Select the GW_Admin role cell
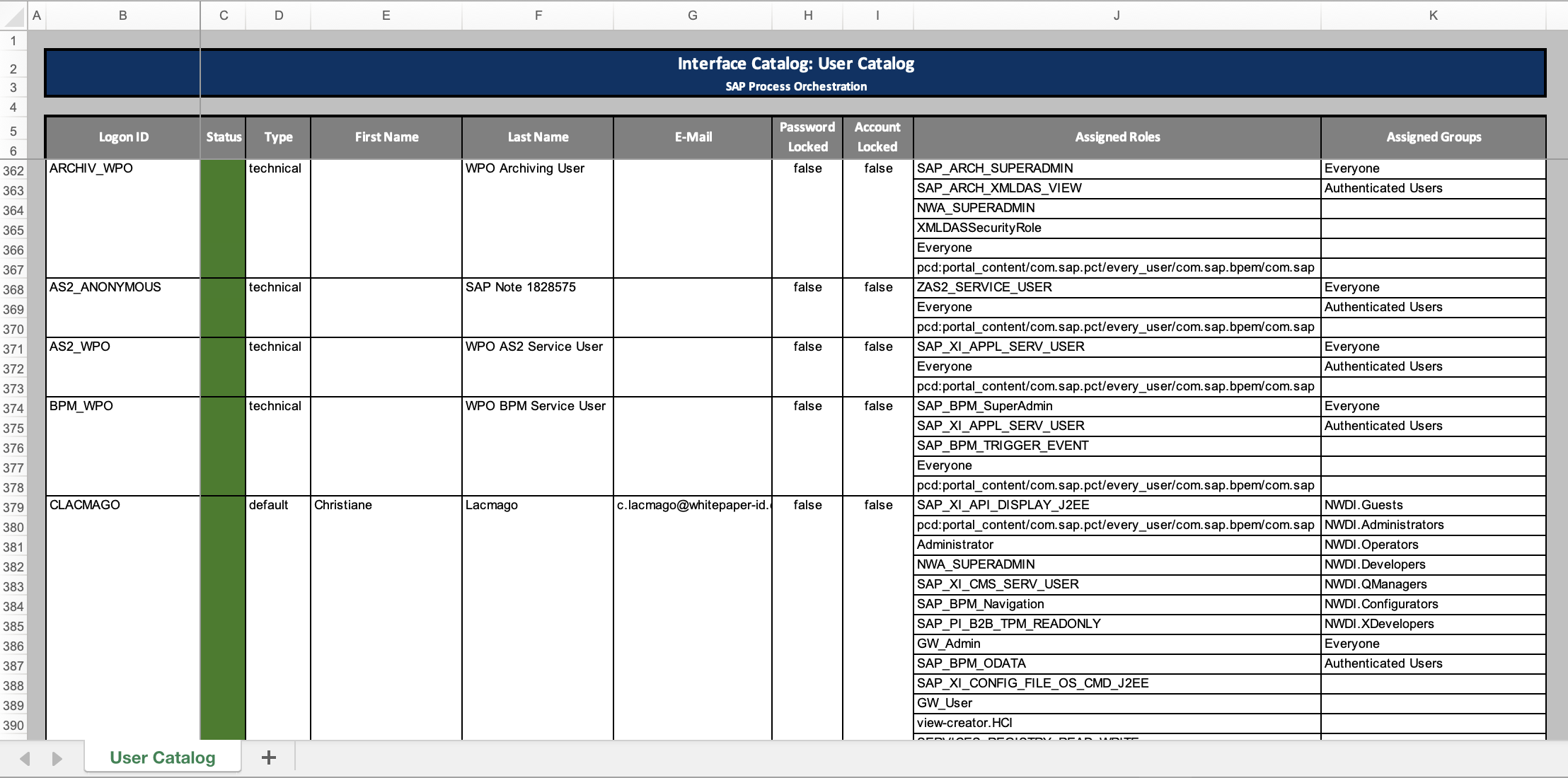Screen dimensions: 1568x778 pyautogui.click(x=1117, y=644)
